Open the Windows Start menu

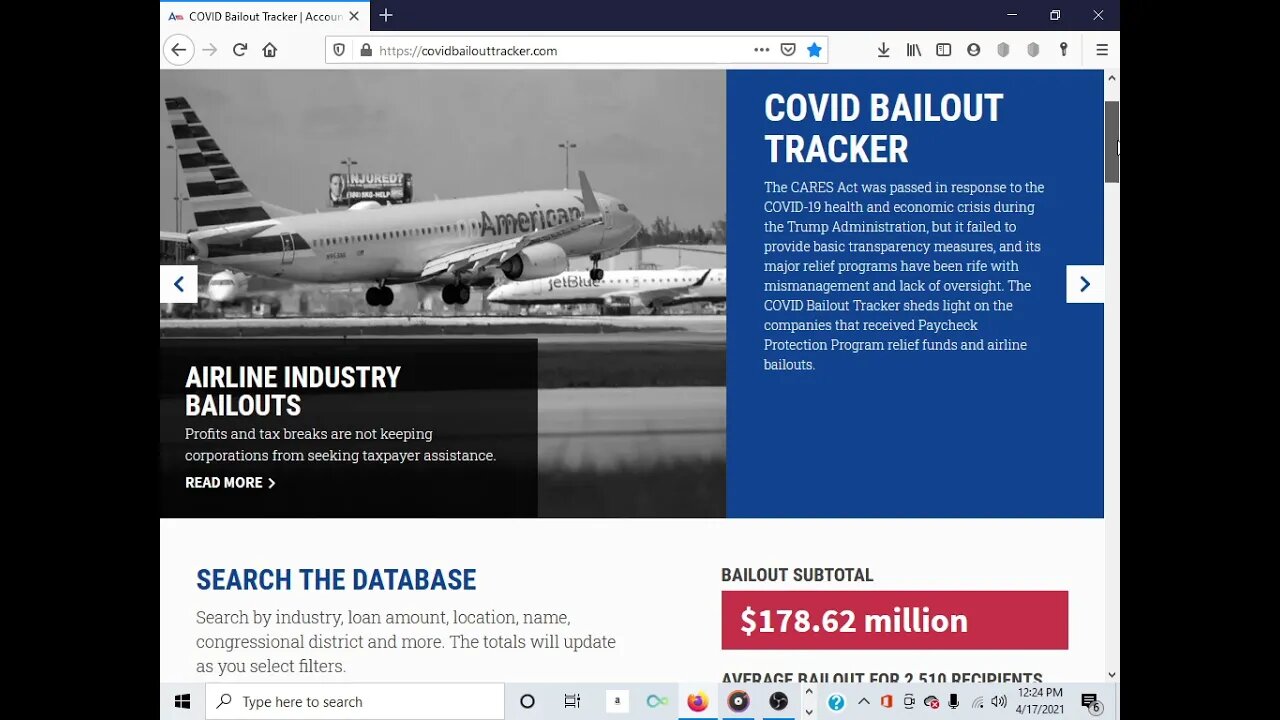tap(182, 702)
